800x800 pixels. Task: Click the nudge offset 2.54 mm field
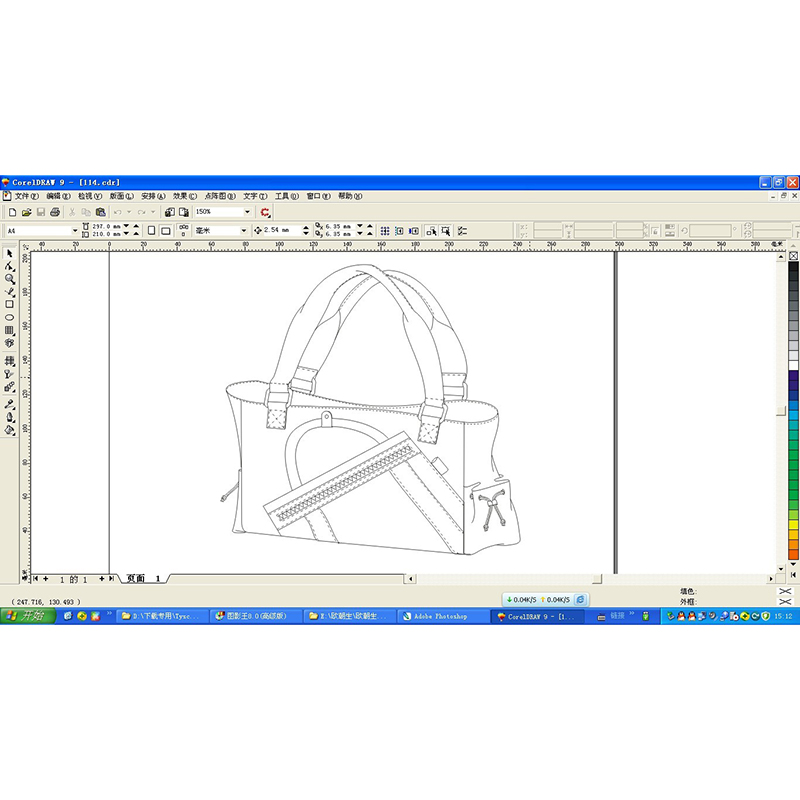coord(278,230)
